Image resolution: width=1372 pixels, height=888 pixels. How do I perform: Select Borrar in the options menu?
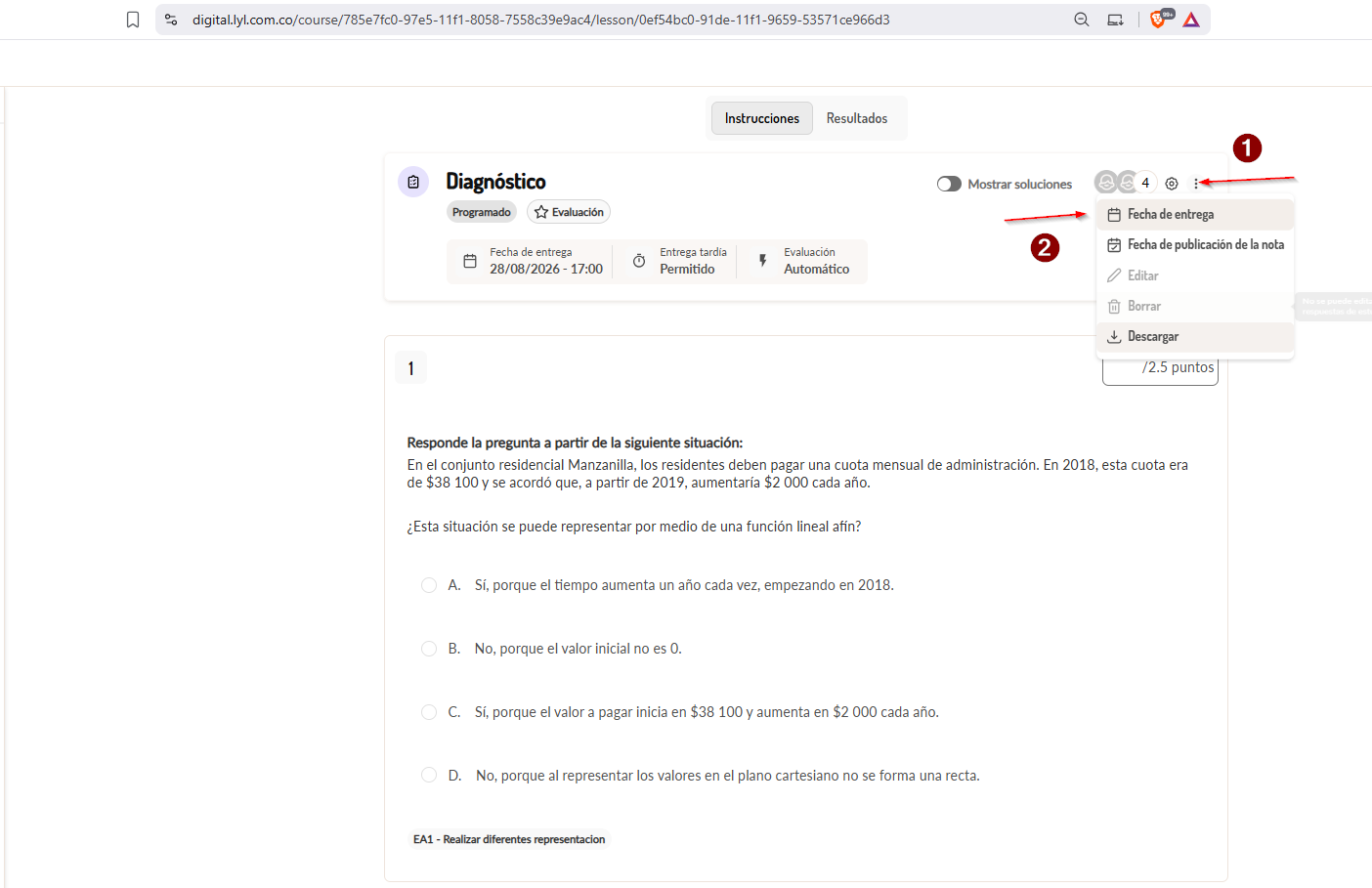(x=1195, y=306)
